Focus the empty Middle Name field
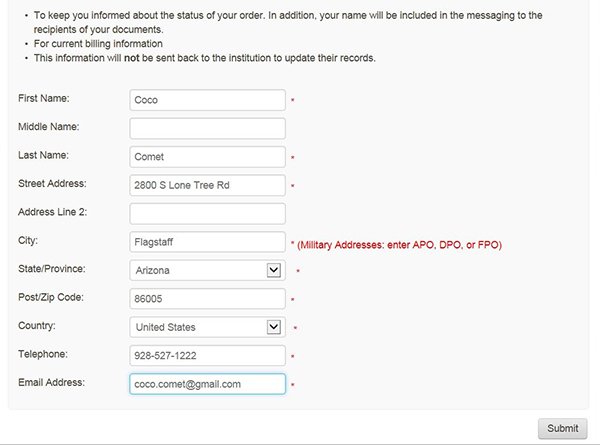Image resolution: width=600 pixels, height=445 pixels. [207, 128]
